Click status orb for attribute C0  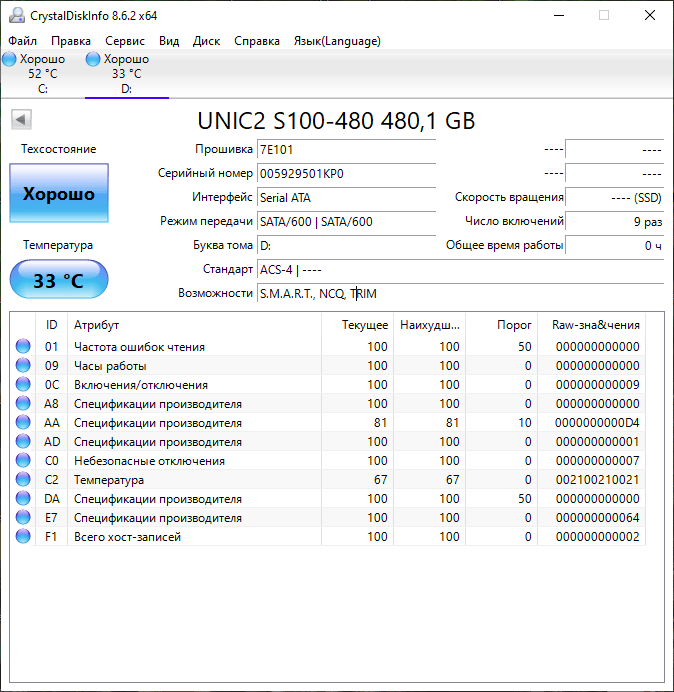pos(23,460)
